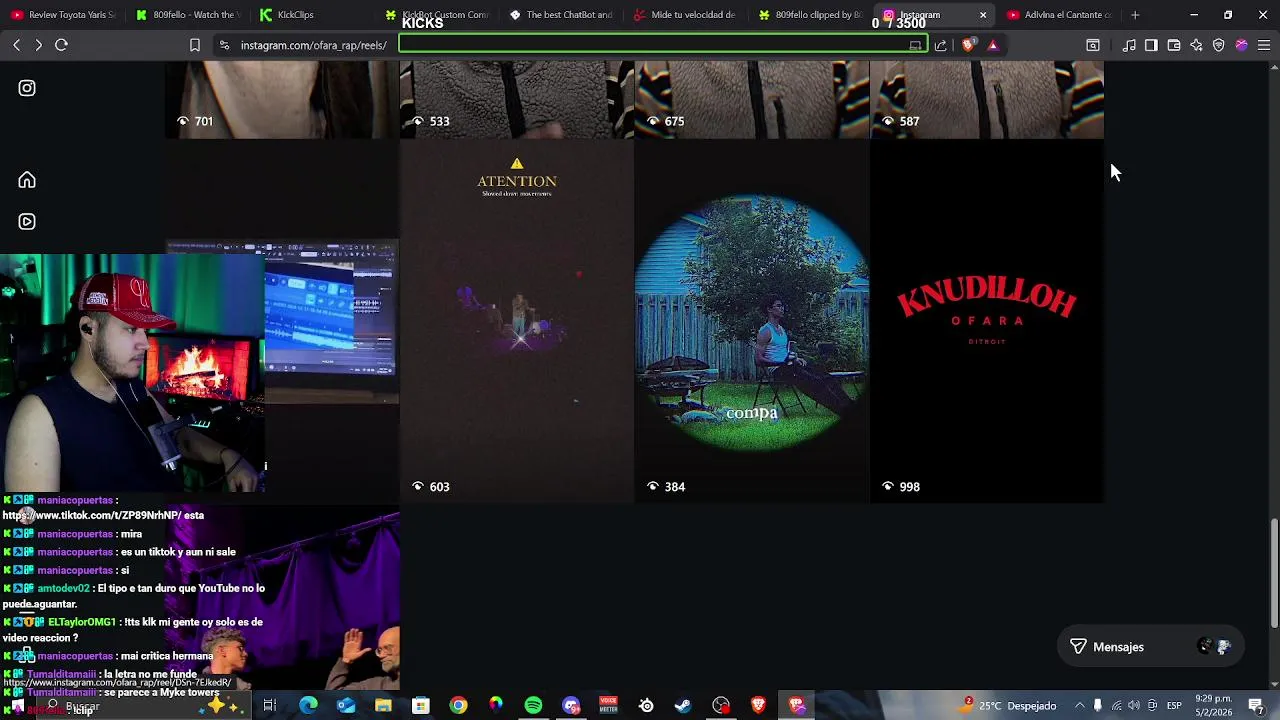The height and width of the screenshot is (720, 1280).
Task: Open the music studio screen reel
Action: [x=332, y=322]
